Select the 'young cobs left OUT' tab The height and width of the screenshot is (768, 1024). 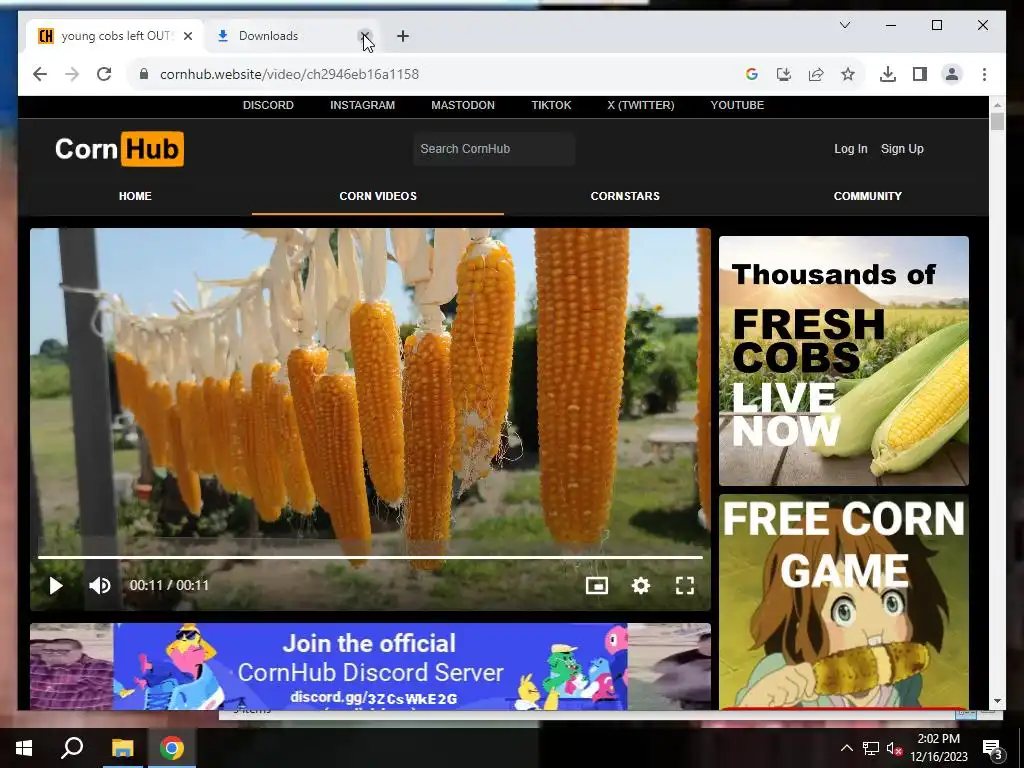tap(114, 36)
